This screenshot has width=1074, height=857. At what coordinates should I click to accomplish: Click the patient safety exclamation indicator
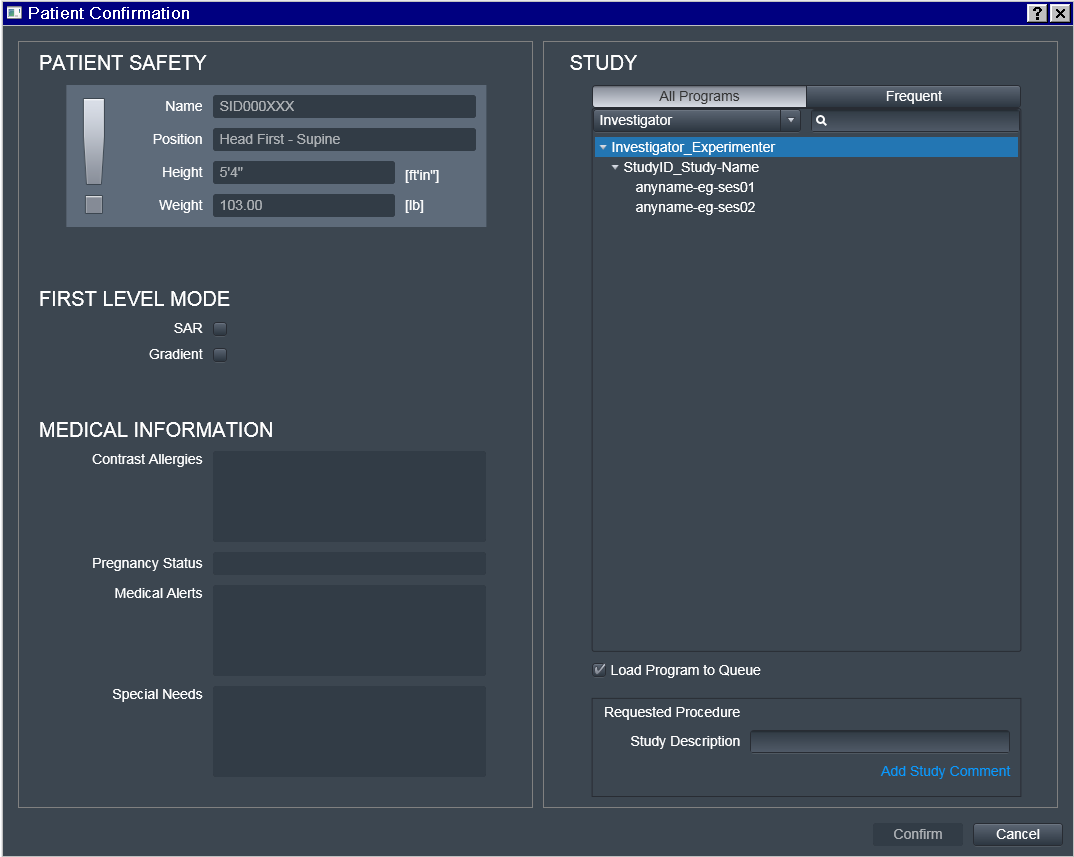tap(94, 142)
